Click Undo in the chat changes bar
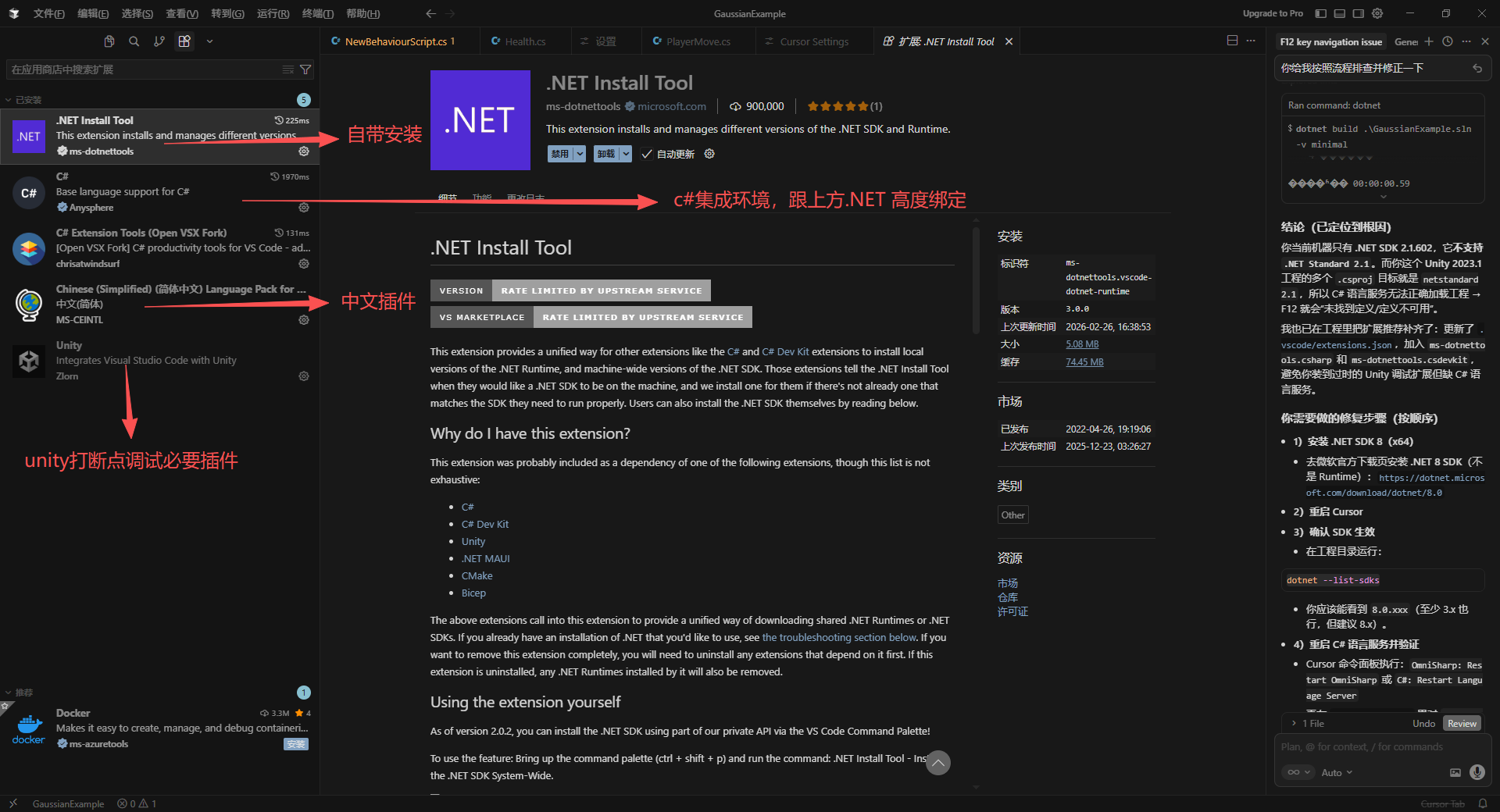The image size is (1500, 812). click(1423, 724)
